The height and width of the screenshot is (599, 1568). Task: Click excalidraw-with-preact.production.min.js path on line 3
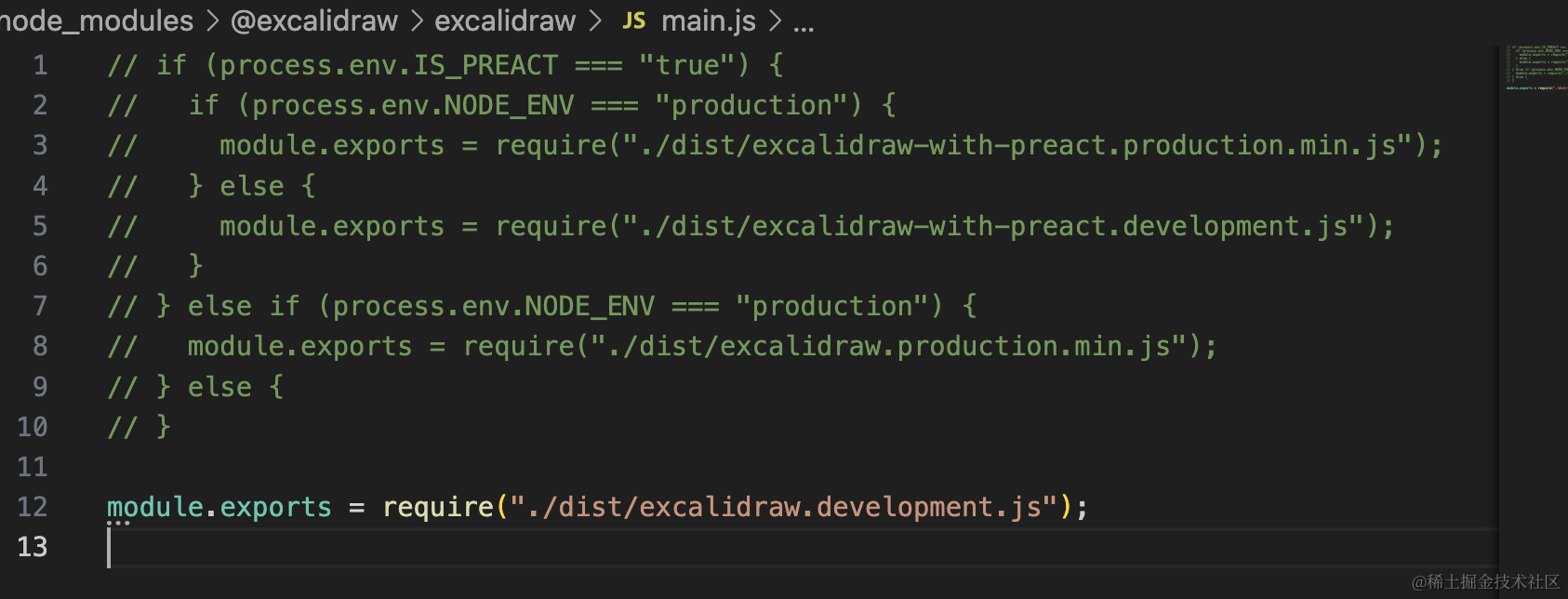tap(1074, 145)
